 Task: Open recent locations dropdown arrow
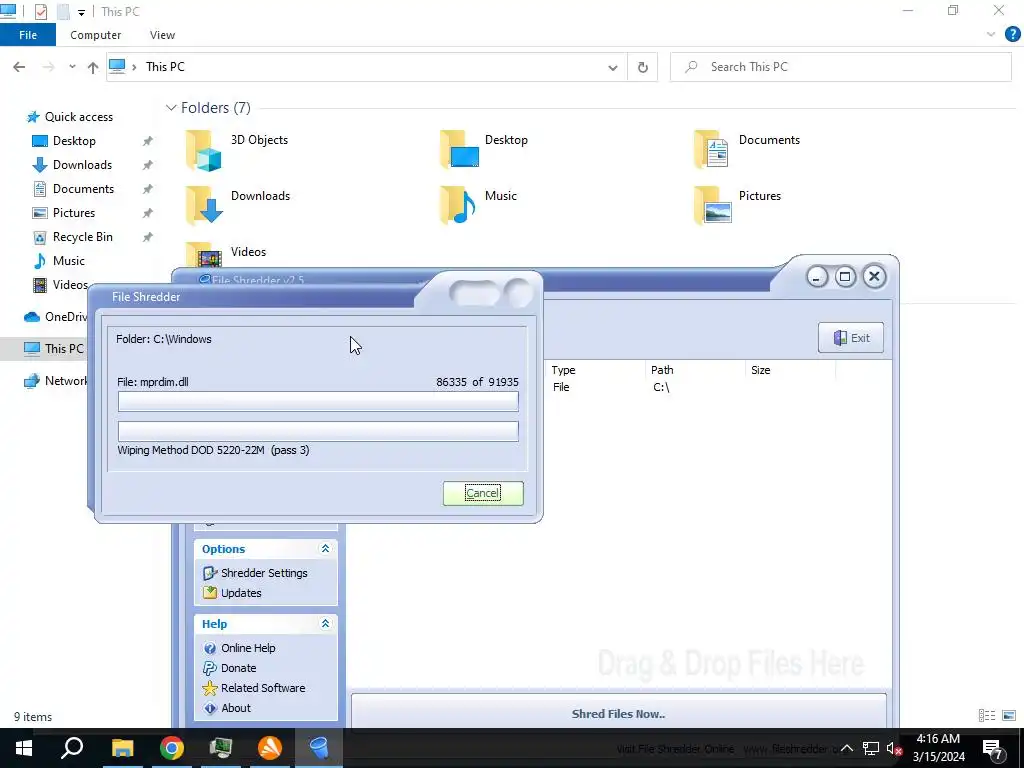coord(72,67)
